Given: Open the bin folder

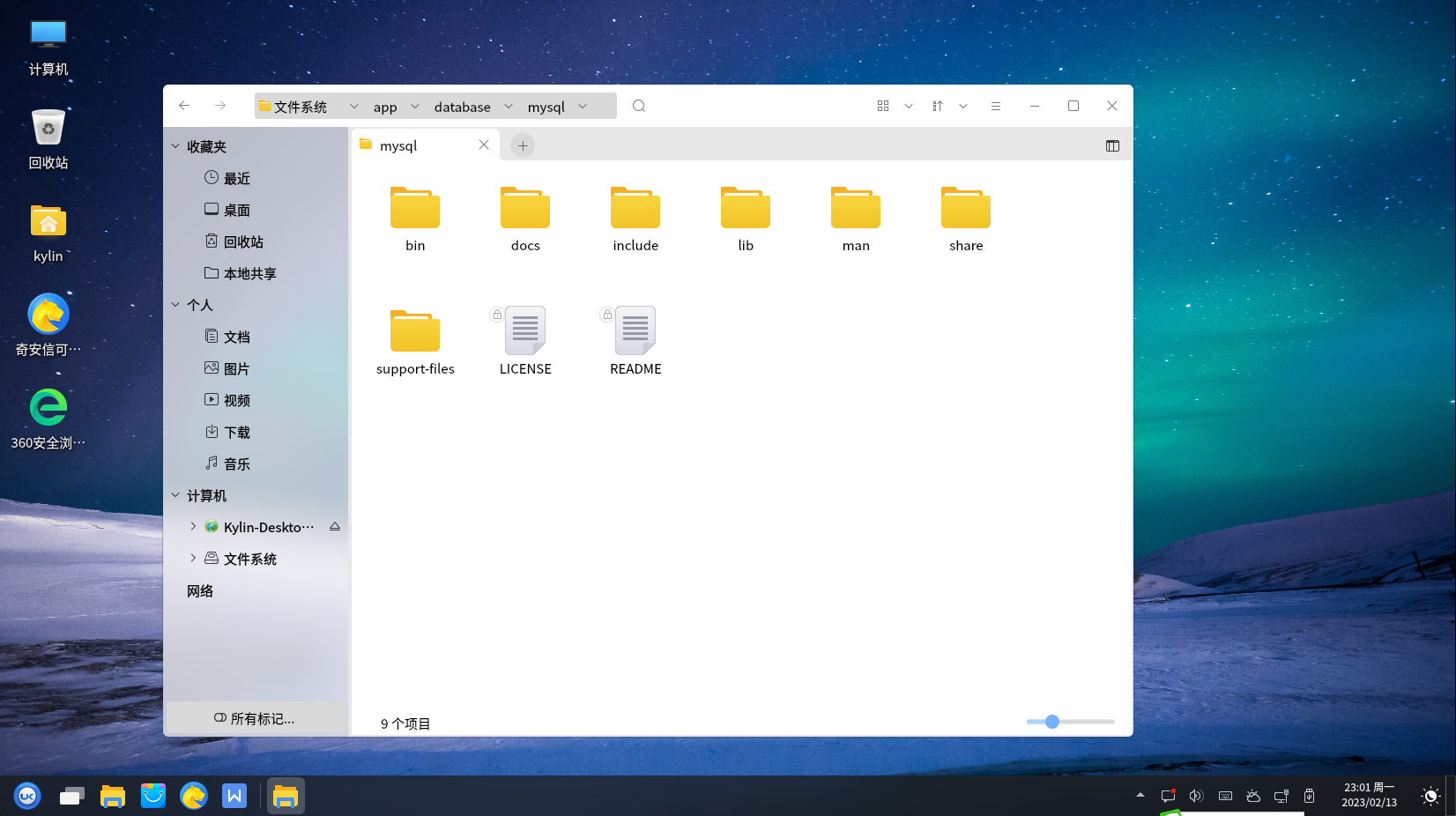Looking at the screenshot, I should [415, 219].
